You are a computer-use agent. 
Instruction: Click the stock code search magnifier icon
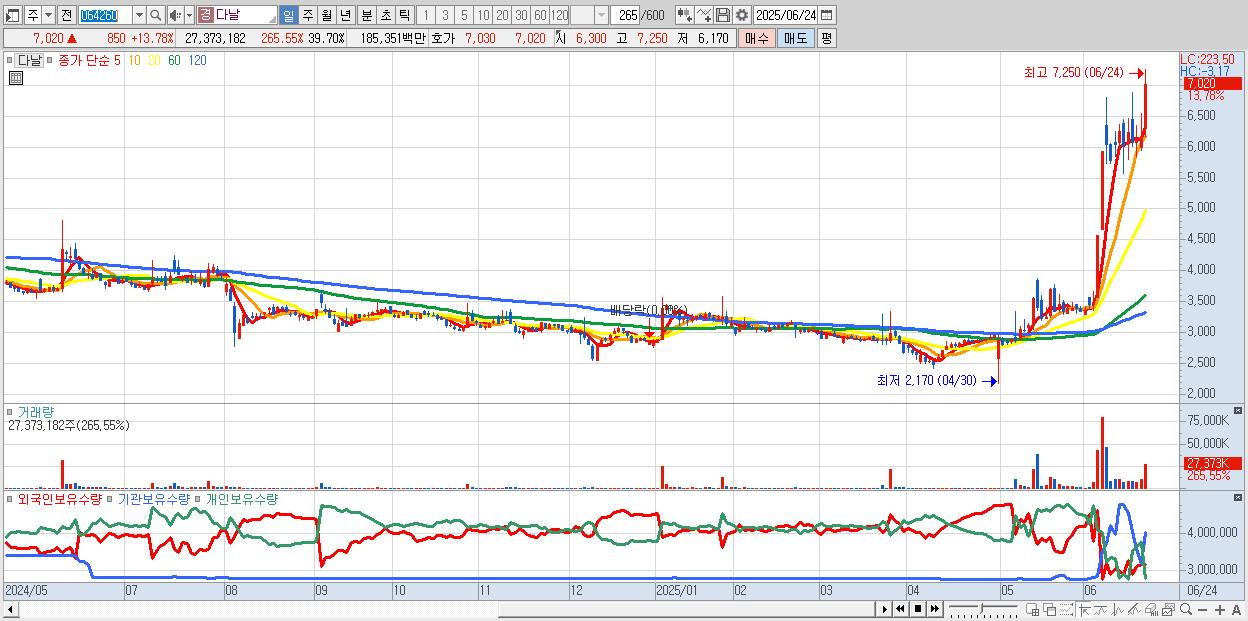[156, 15]
